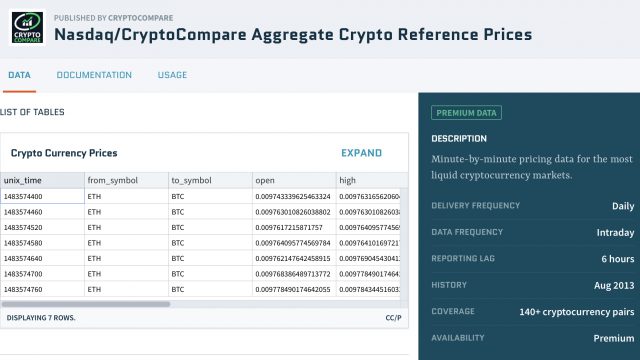Switch to the Documentation tab

[94, 75]
